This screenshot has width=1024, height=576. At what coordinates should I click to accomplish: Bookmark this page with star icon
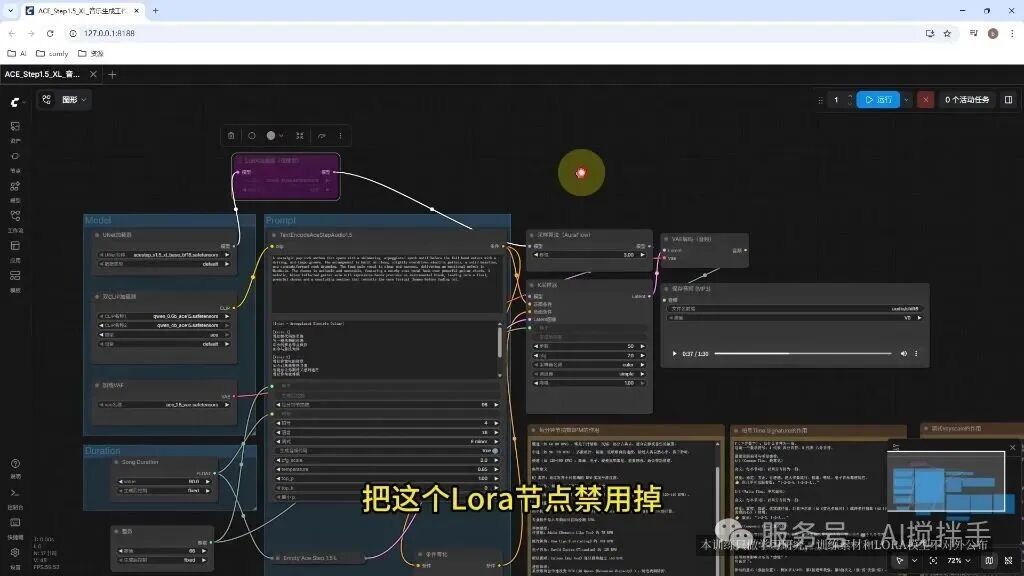tap(947, 33)
